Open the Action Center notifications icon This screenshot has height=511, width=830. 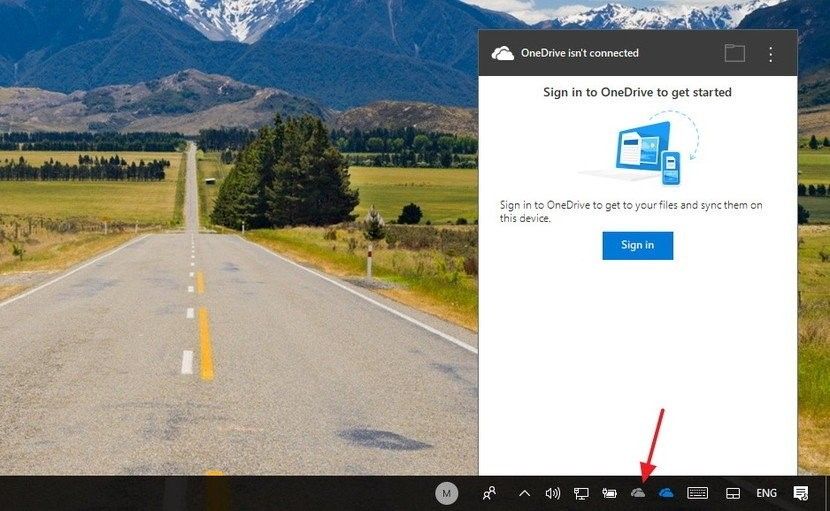pos(801,493)
